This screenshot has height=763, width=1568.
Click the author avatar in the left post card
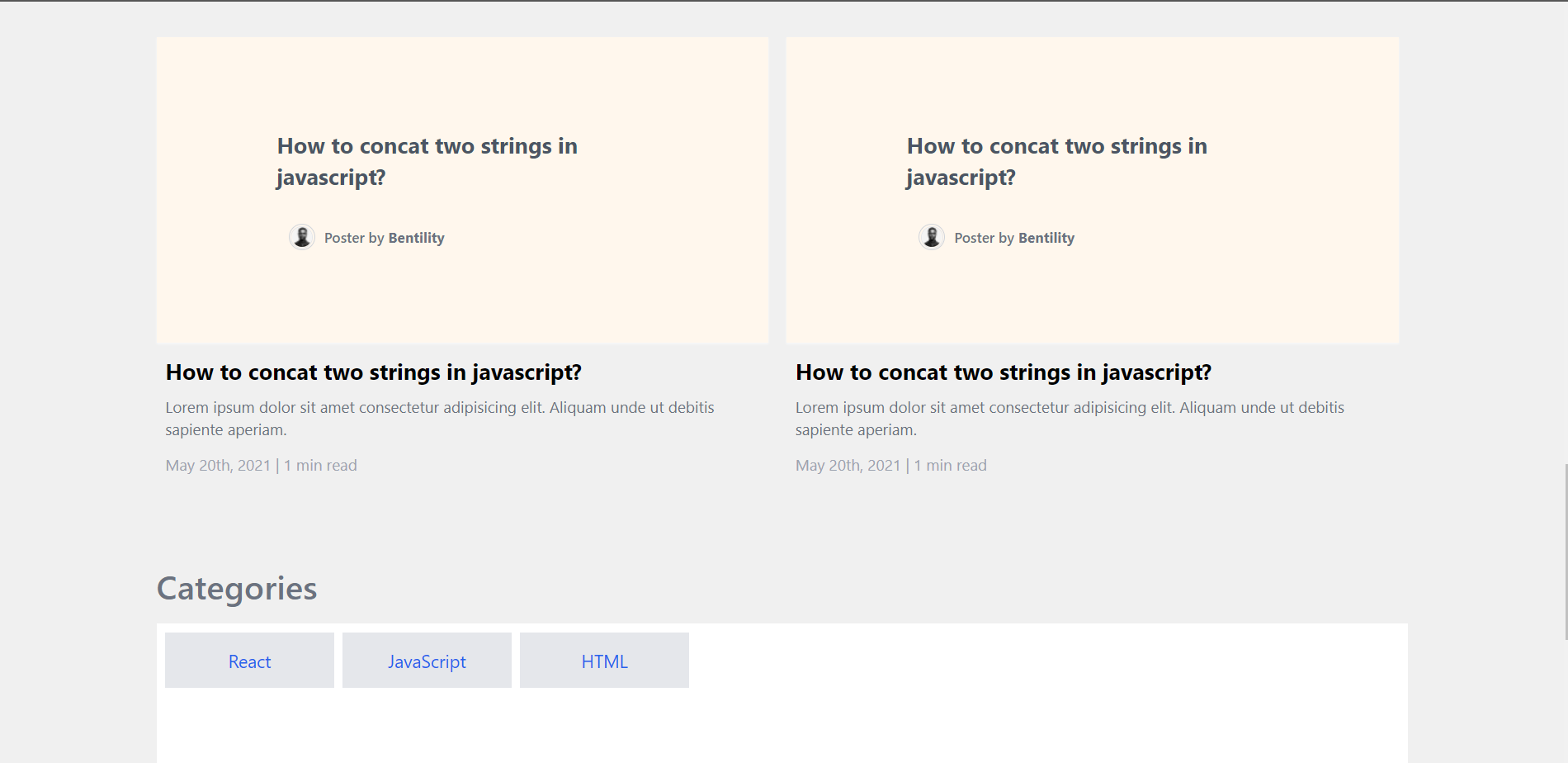click(302, 237)
